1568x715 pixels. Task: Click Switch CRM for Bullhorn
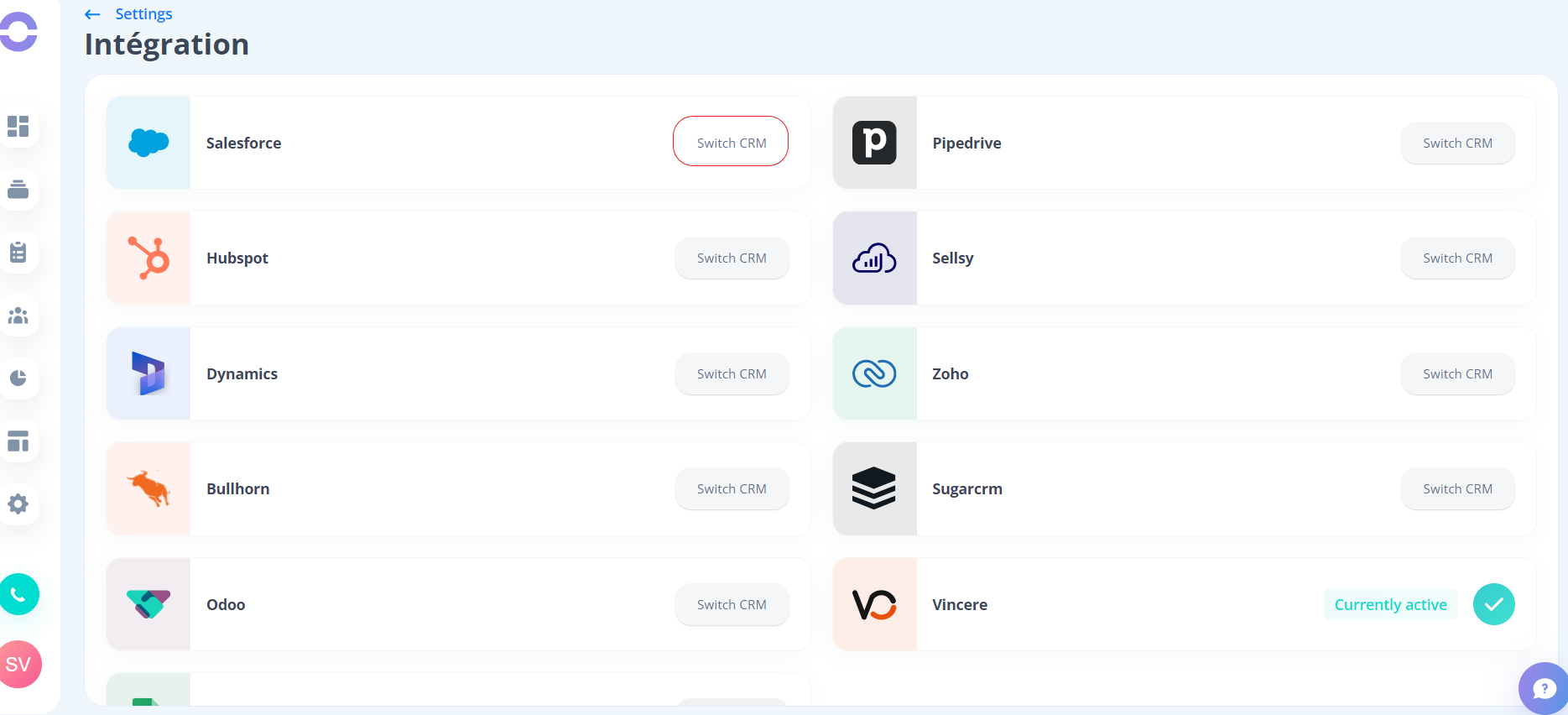point(732,488)
